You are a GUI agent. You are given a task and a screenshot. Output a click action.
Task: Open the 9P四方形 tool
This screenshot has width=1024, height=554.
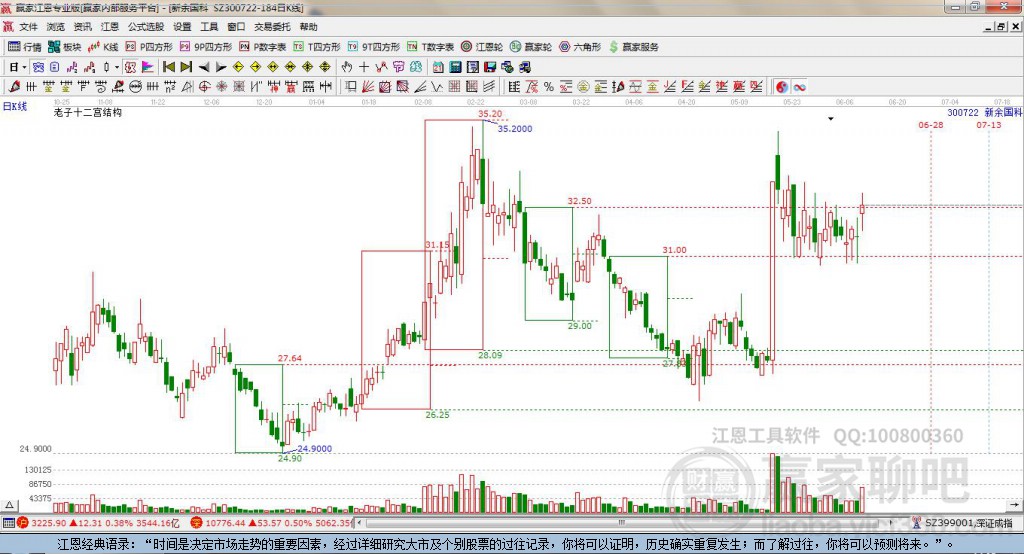pos(206,47)
